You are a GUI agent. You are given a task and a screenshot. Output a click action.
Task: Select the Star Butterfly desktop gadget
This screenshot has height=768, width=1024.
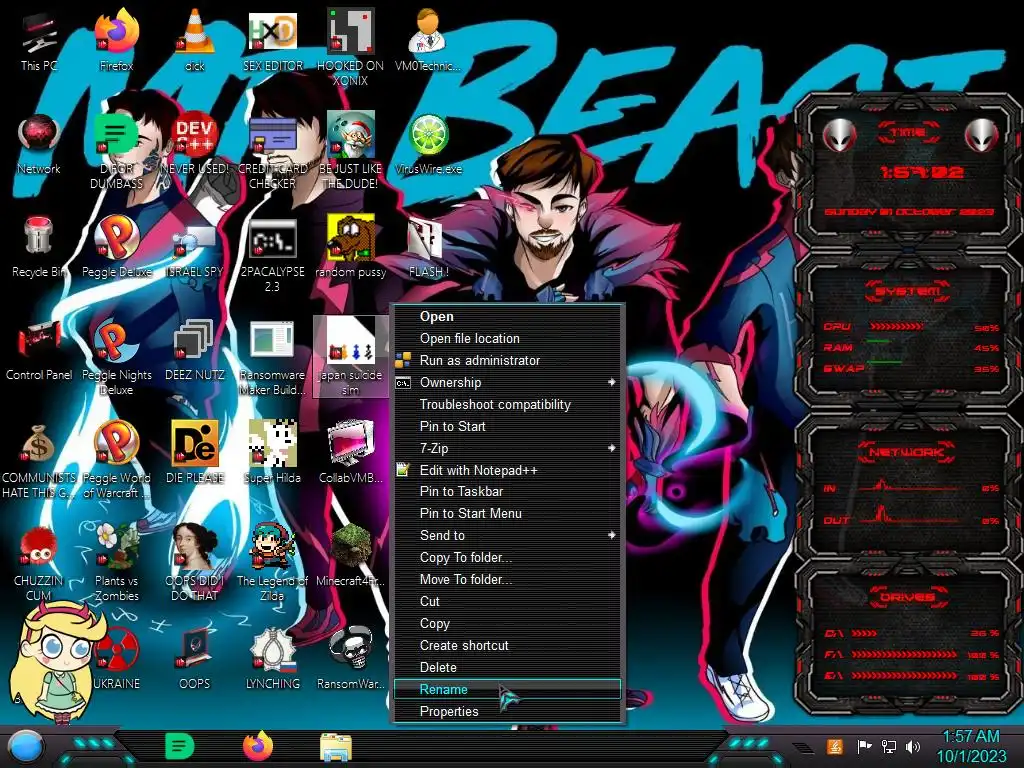click(56, 661)
